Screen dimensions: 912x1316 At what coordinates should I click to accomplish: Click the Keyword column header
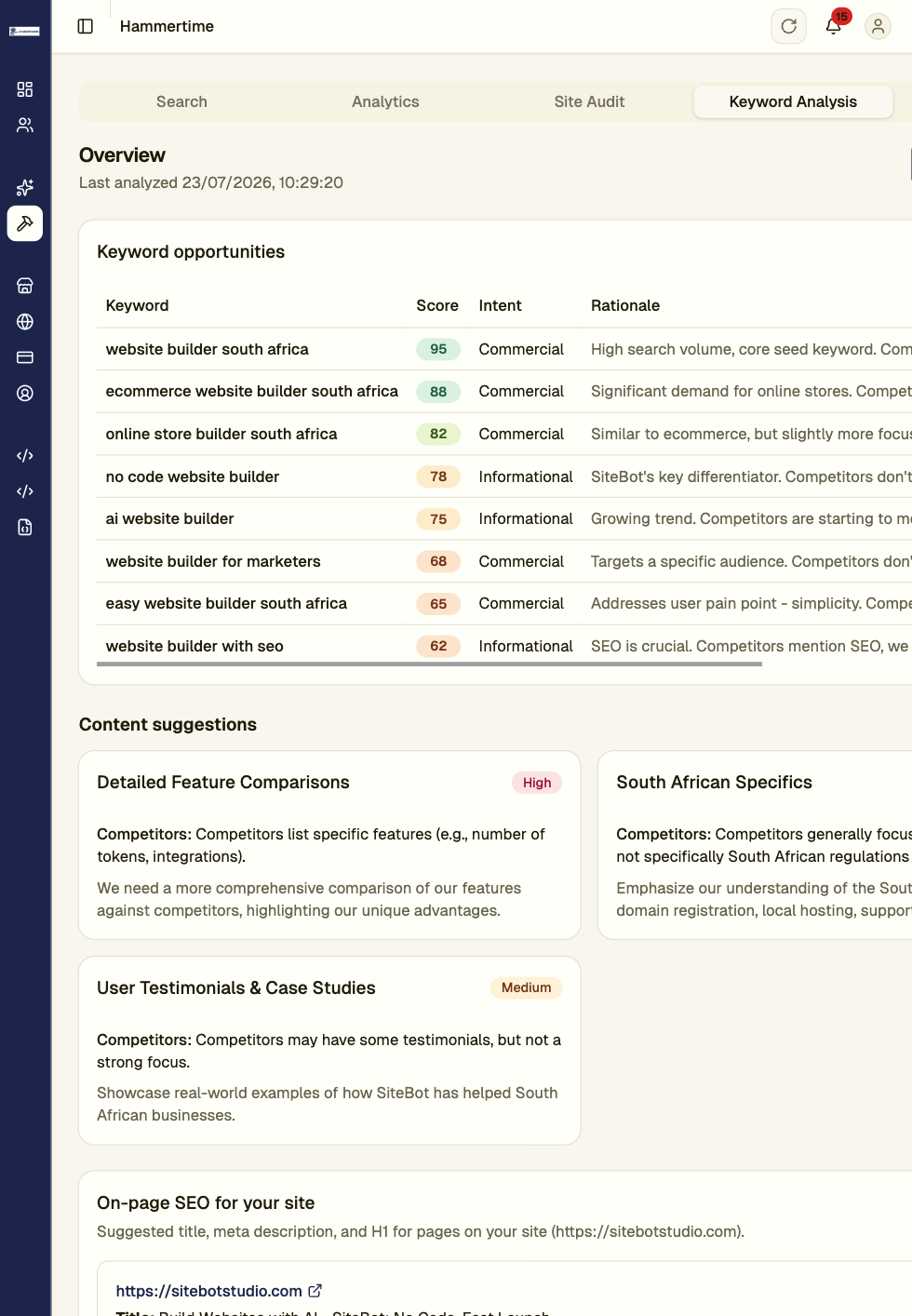(137, 305)
